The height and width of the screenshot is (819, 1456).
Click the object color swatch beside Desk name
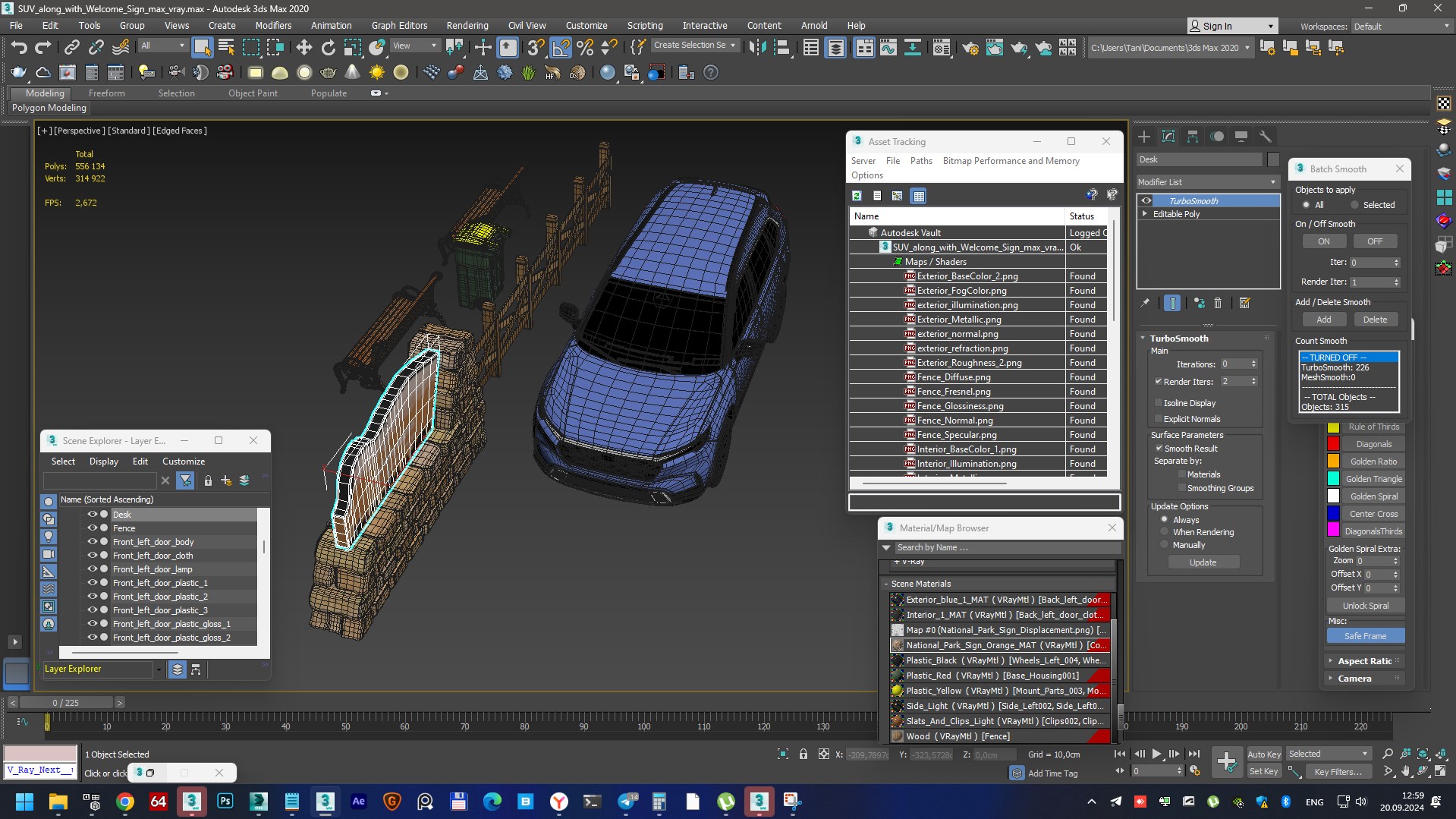coord(1273,159)
